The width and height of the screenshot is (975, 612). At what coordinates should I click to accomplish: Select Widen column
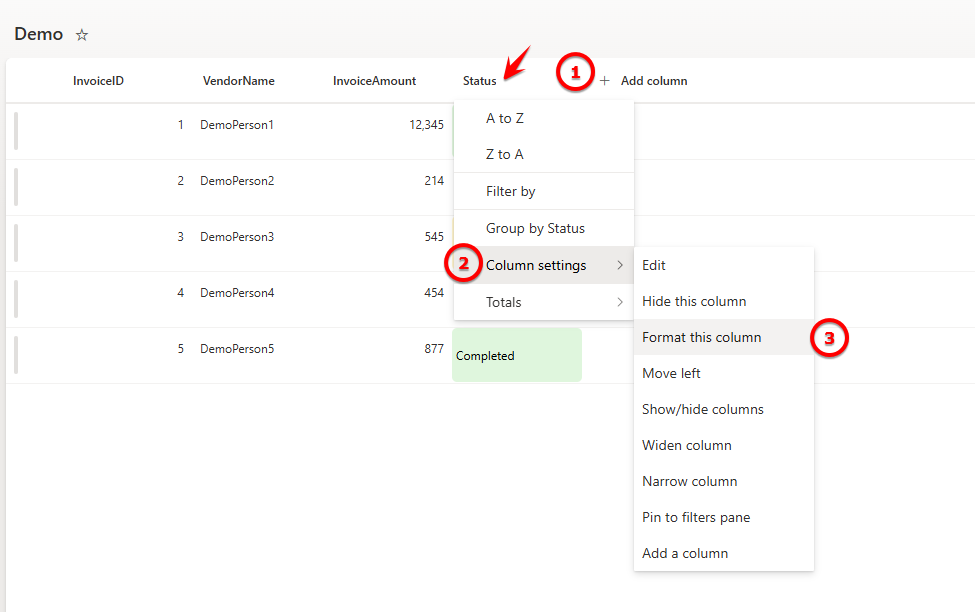(687, 445)
